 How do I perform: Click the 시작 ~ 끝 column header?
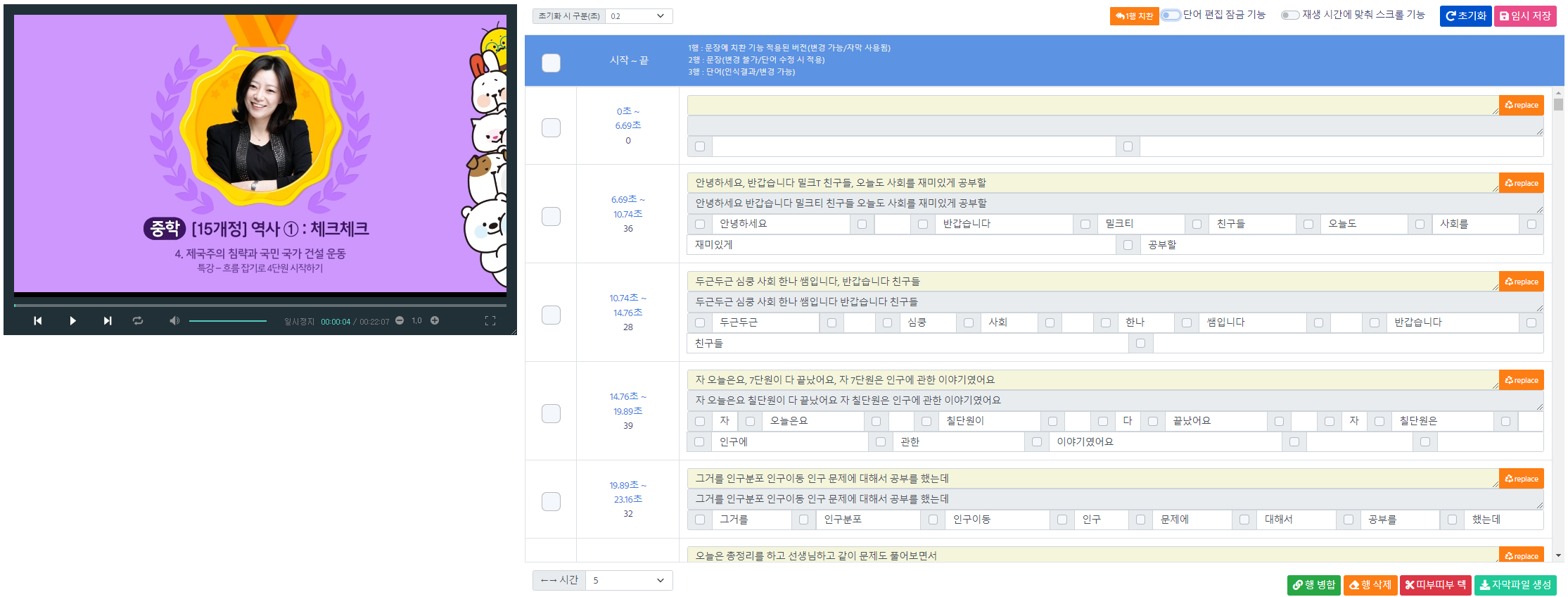tap(628, 61)
